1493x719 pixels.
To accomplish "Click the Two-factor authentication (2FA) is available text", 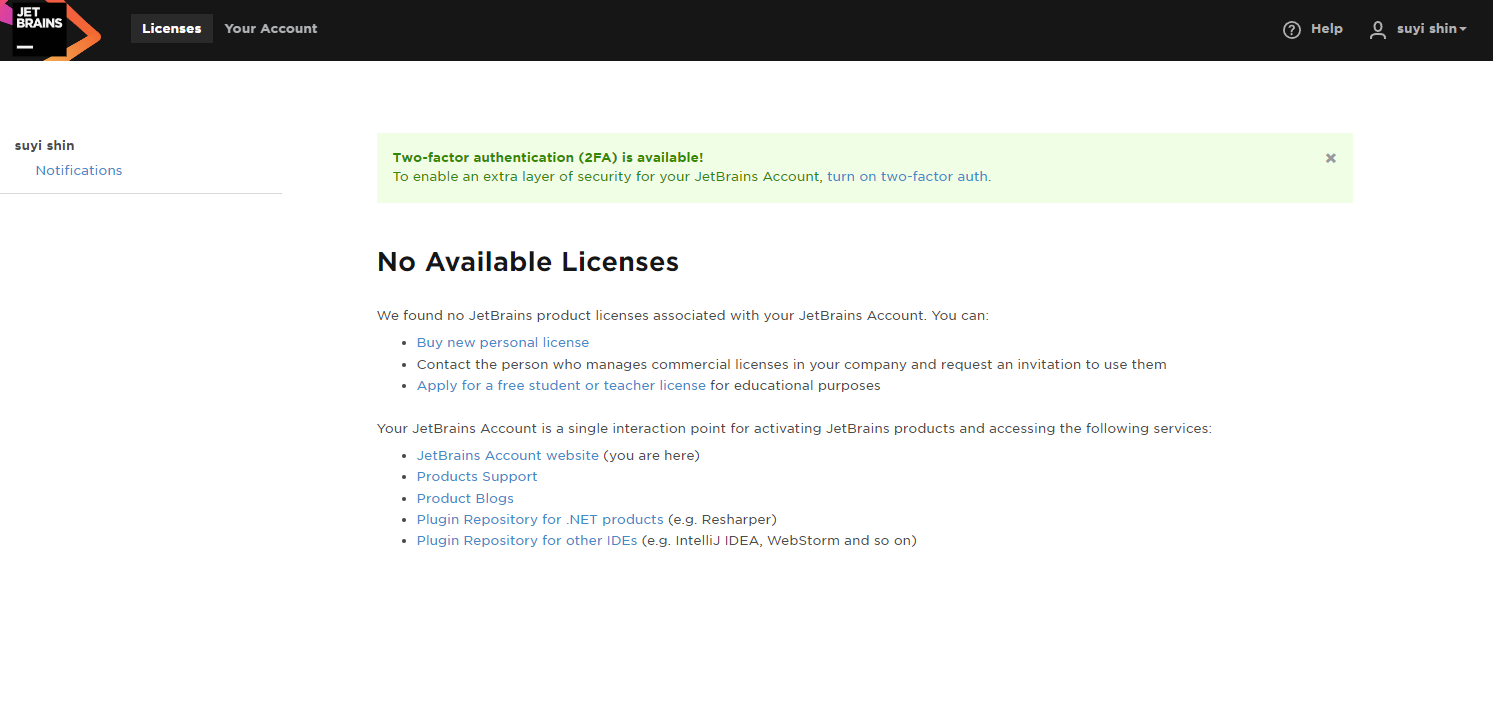I will pyautogui.click(x=548, y=158).
